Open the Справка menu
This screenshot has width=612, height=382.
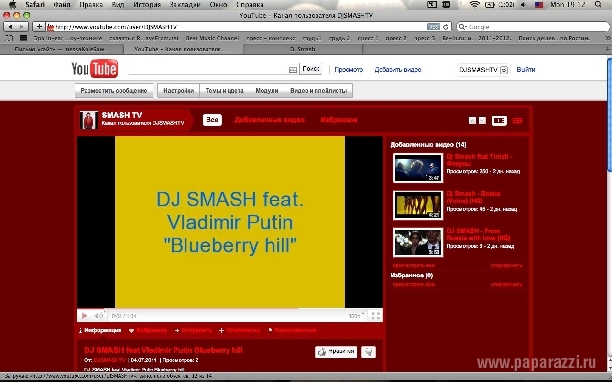[250, 5]
